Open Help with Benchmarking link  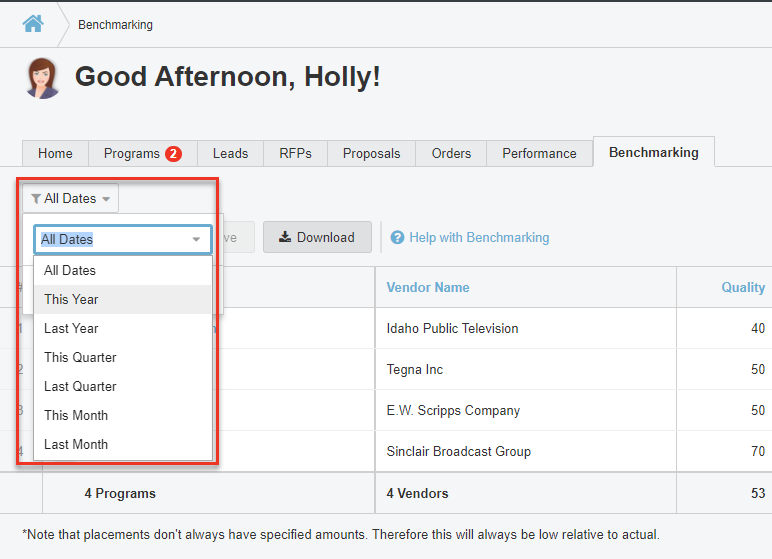[x=479, y=238]
